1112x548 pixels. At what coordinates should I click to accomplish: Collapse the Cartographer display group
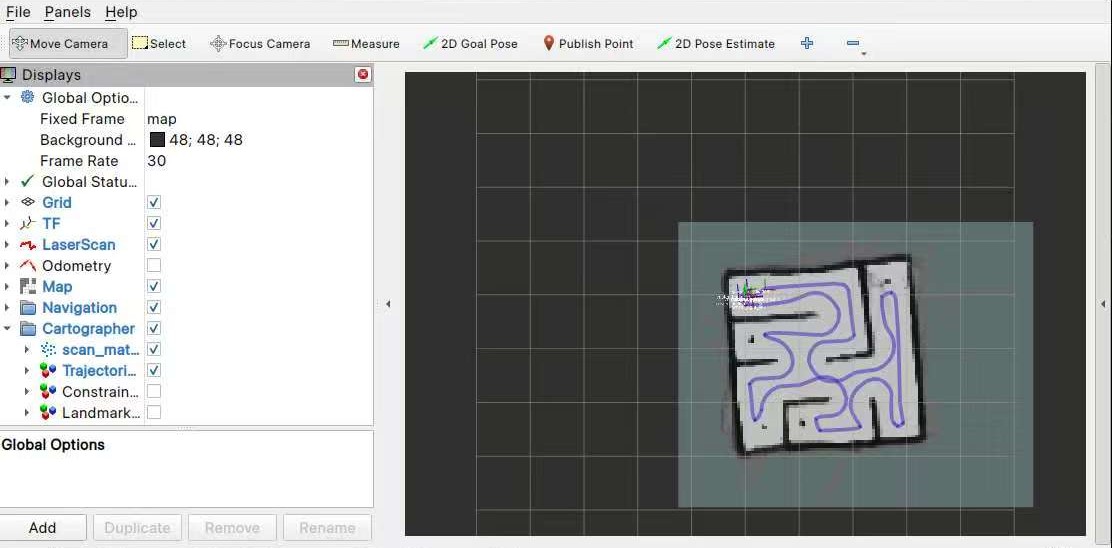tap(7, 329)
